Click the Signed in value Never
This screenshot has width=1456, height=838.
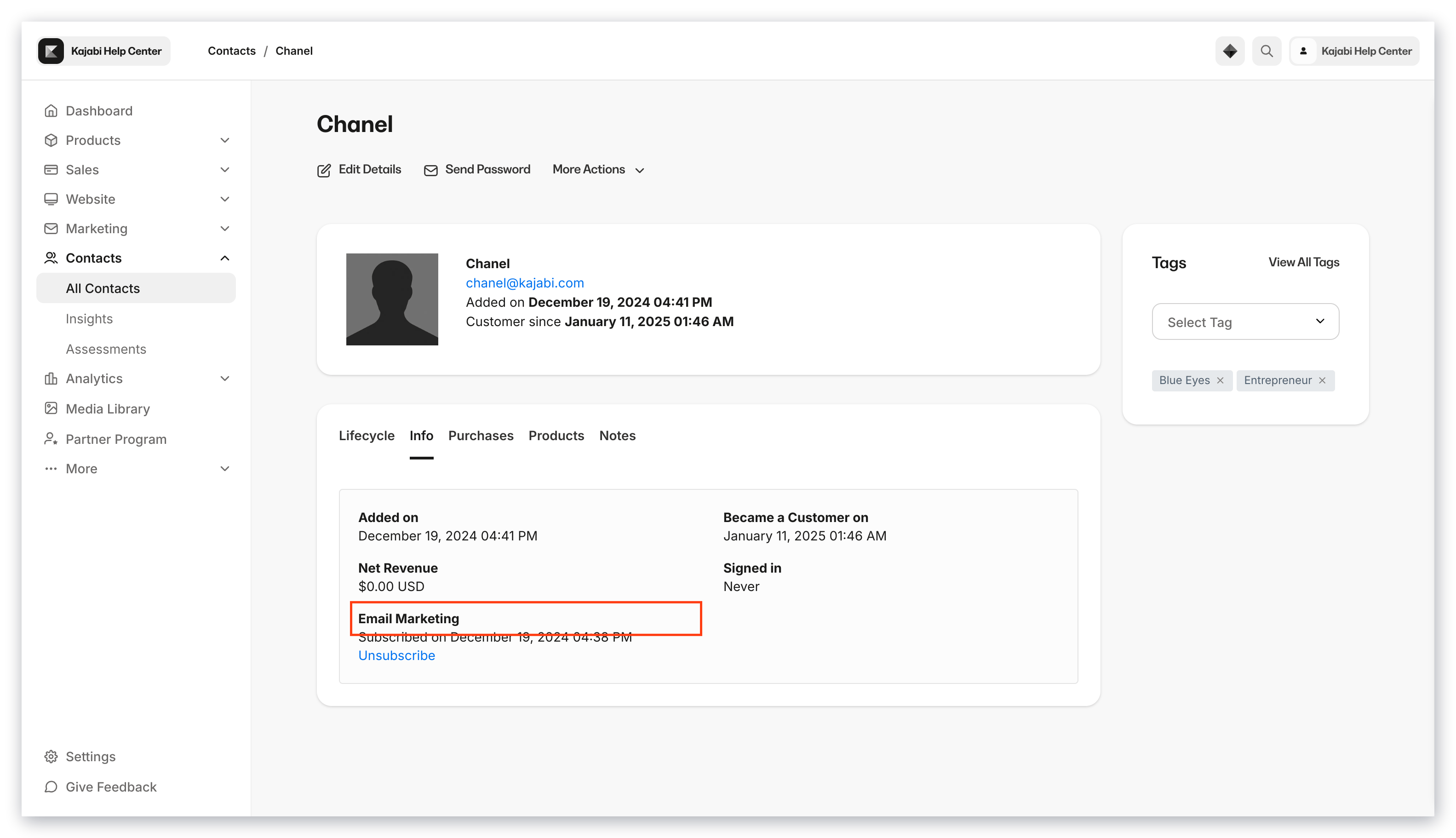[x=741, y=586]
